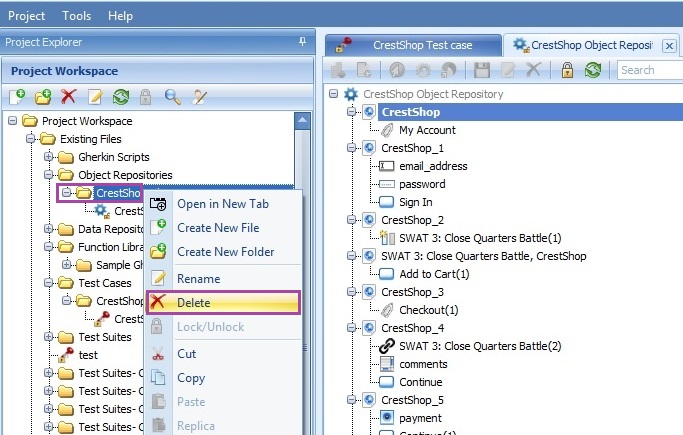Viewport: 683px width, 435px height.
Task: Click the Project Explorer scrollbar up arrow
Action: coord(302,120)
